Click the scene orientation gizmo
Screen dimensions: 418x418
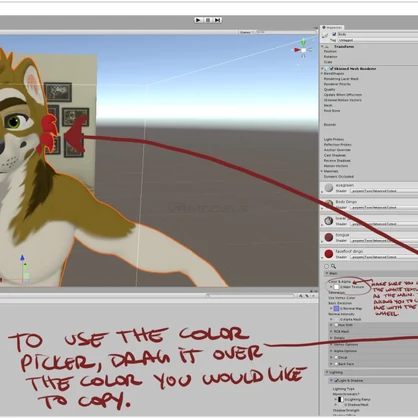303,49
